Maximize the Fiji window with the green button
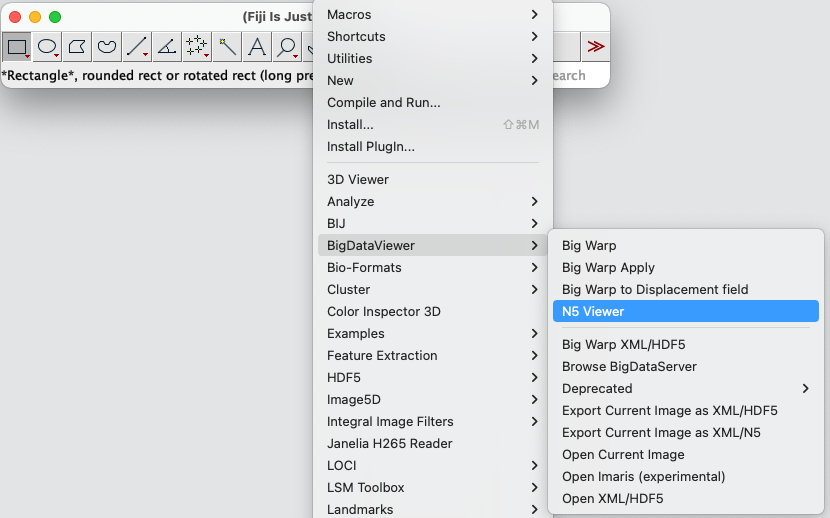 [x=55, y=17]
